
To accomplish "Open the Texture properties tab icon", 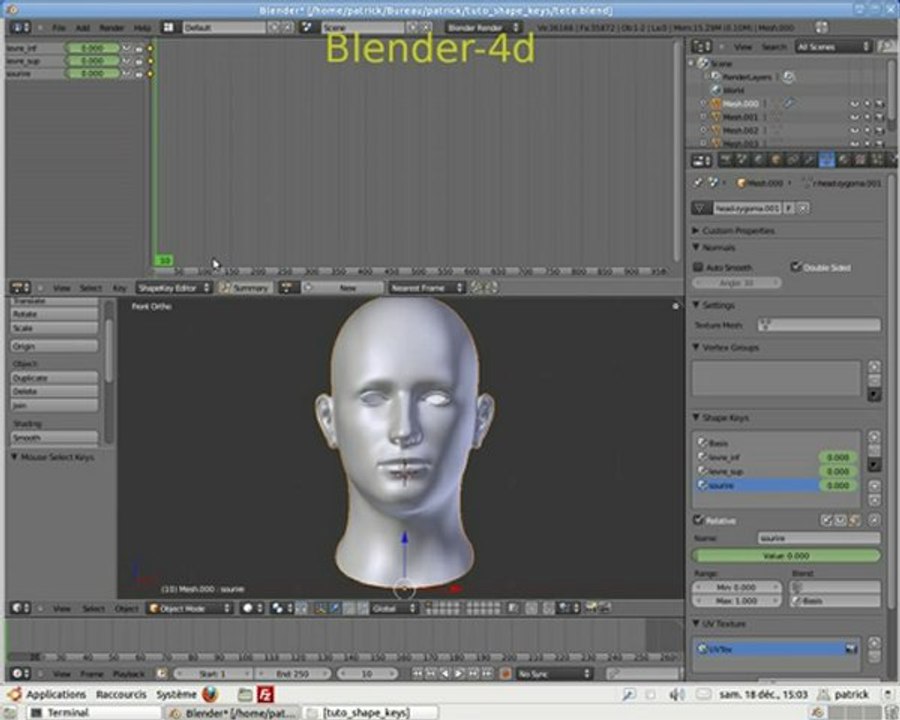I will (860, 160).
